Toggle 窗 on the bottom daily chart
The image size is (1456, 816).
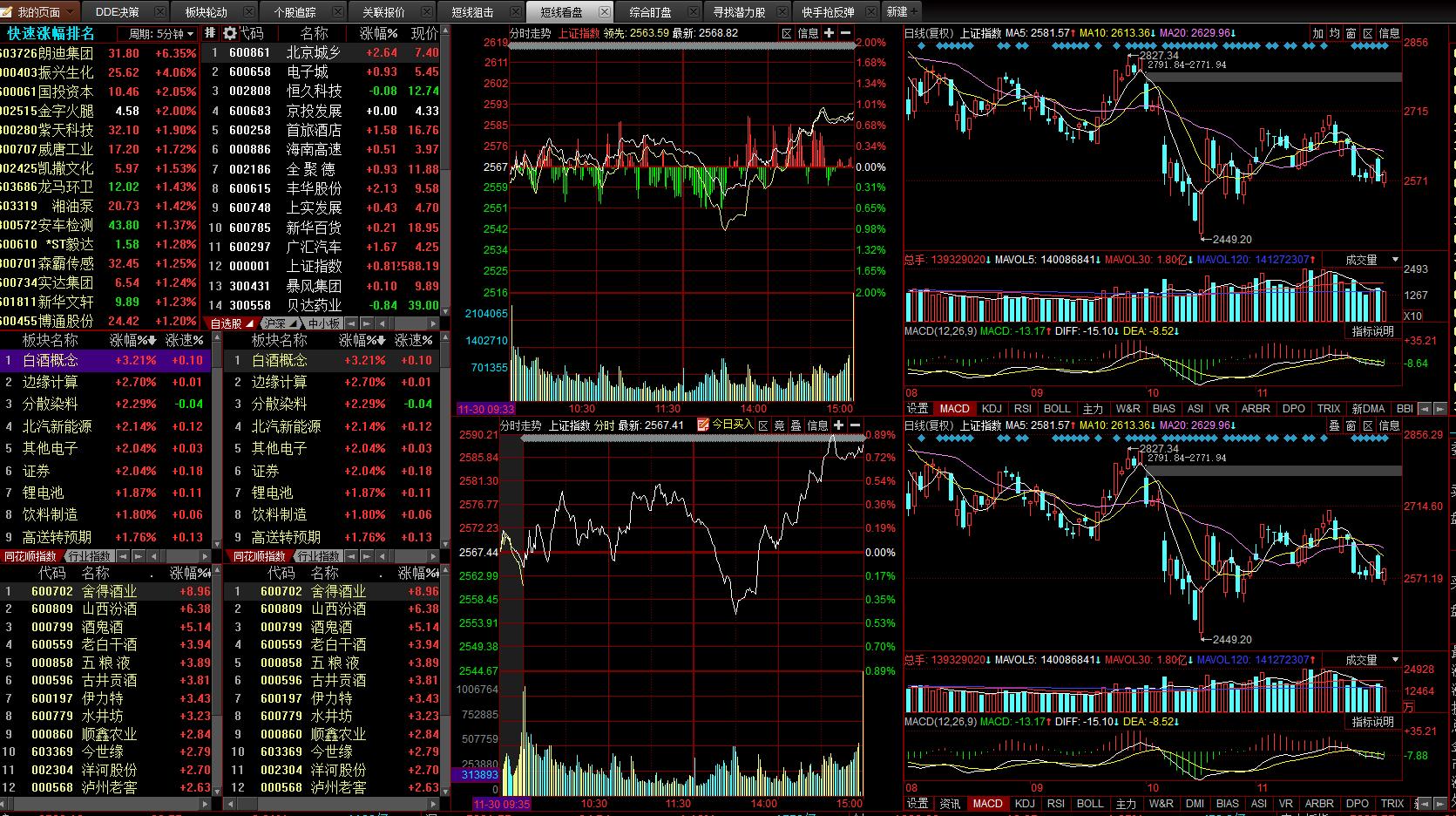pyautogui.click(x=1351, y=425)
